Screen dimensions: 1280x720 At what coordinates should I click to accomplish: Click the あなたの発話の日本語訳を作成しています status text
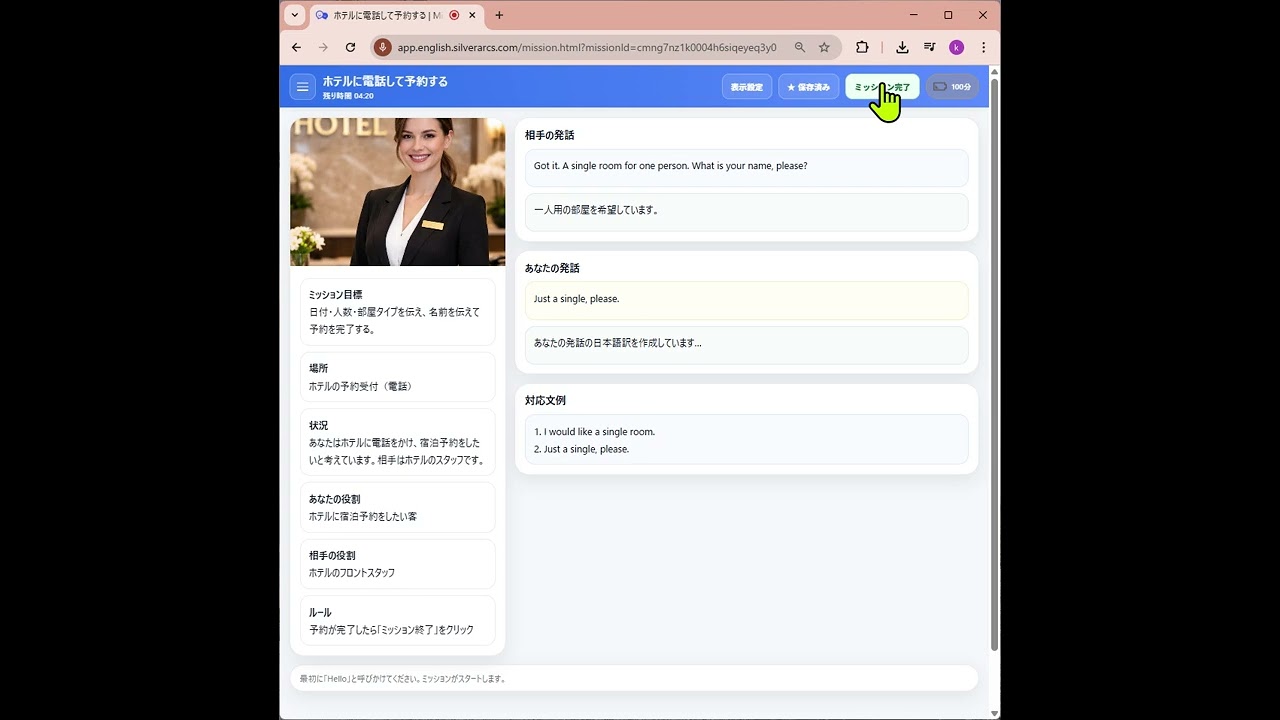(x=617, y=343)
